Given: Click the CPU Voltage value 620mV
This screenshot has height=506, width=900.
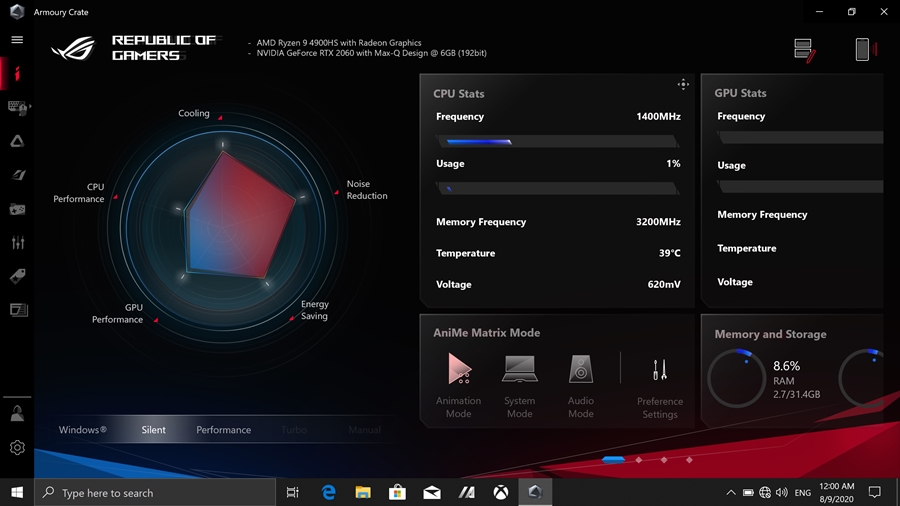Looking at the screenshot, I should (x=664, y=284).
